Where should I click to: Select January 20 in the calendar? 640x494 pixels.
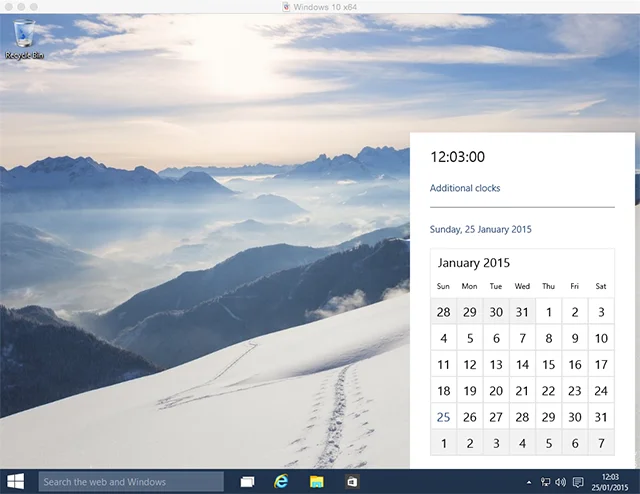(x=496, y=391)
